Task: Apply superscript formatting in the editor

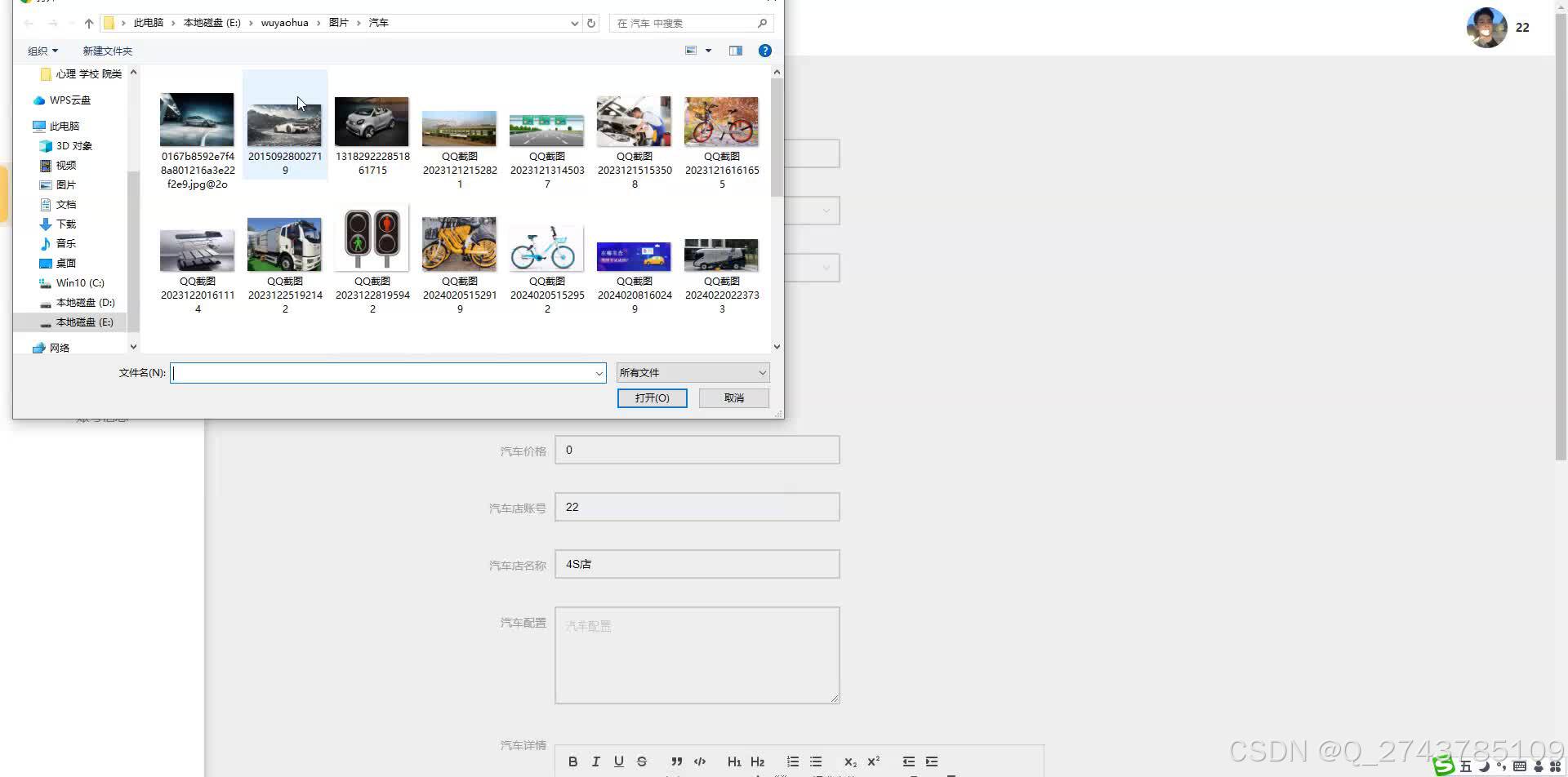Action: [x=874, y=761]
